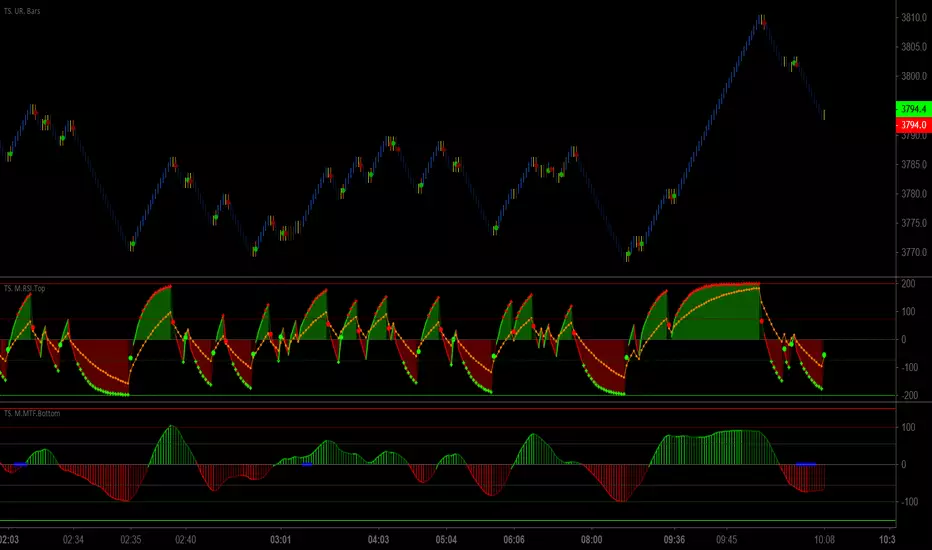932x550 pixels.
Task: Click the 3770.0 level on price axis
Action: (911, 252)
